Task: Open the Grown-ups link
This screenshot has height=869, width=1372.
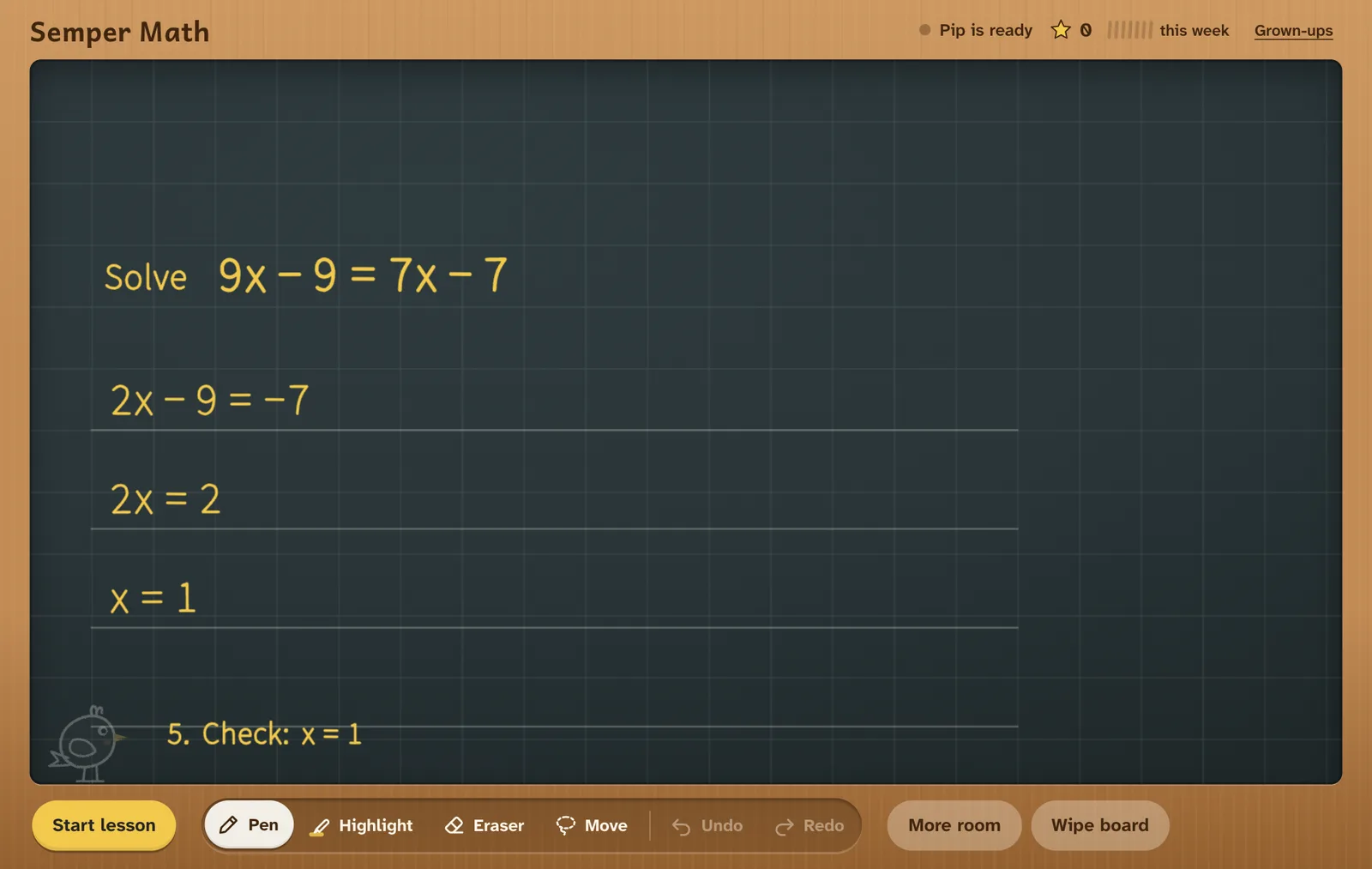Action: click(x=1293, y=31)
